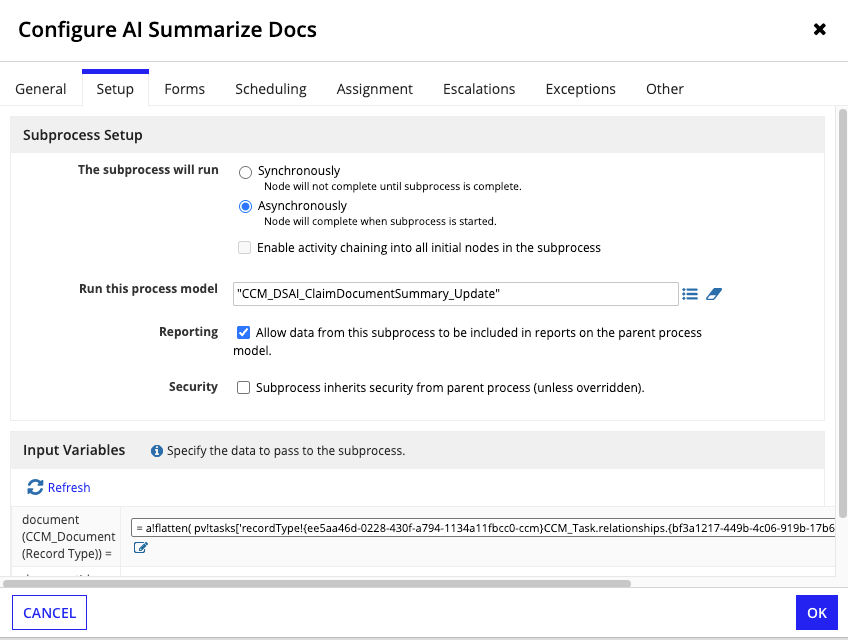The height and width of the screenshot is (640, 848).
Task: Click the horizontal scrollbar thumb
Action: point(317,584)
